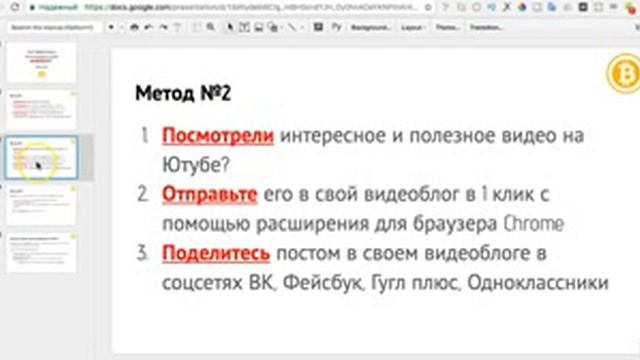Image resolution: width=640 pixels, height=360 pixels.
Task: Click the word Одноклассники on the slide
Action: [x=538, y=282]
